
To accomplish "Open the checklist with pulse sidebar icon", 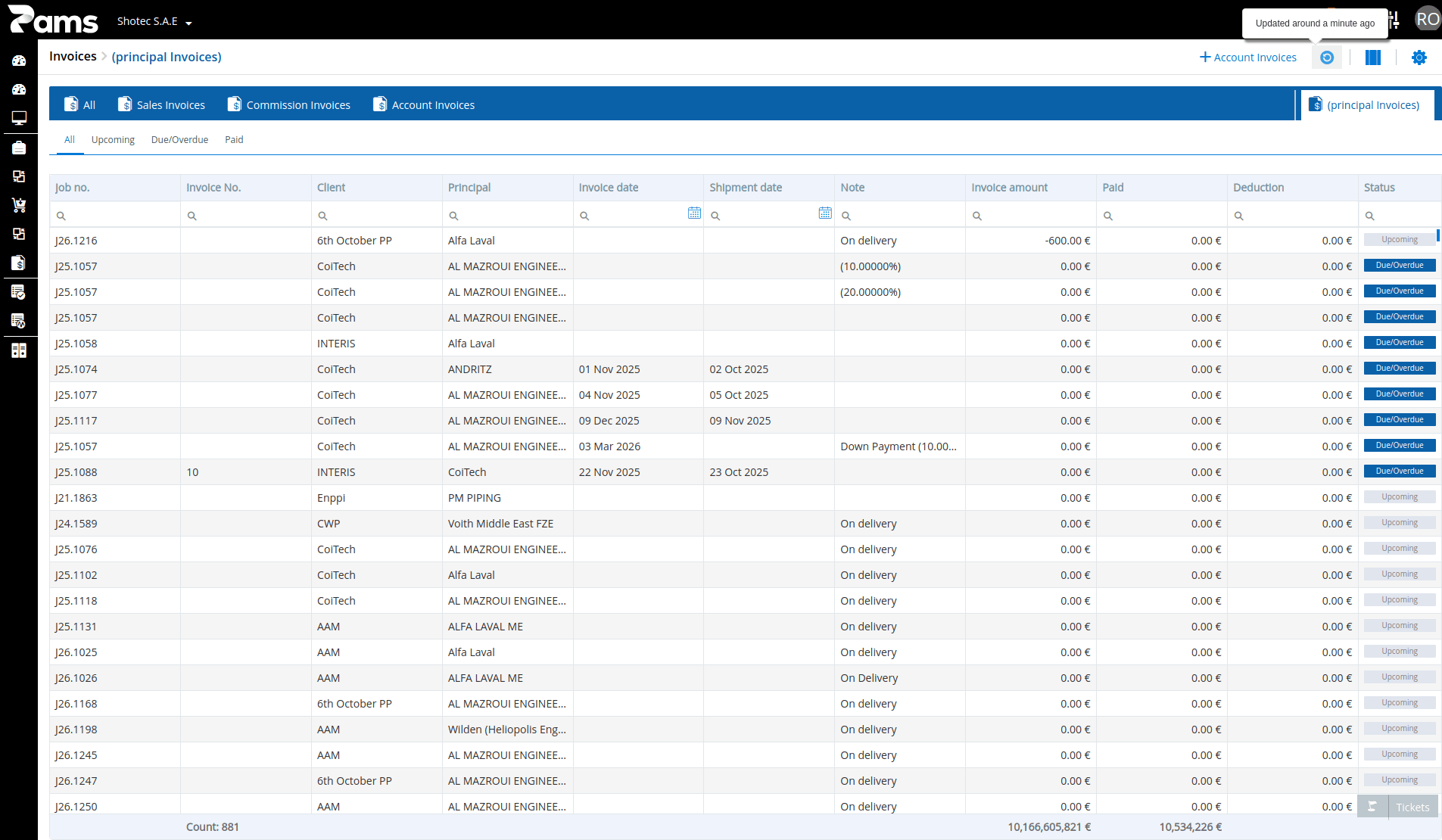I will [19, 321].
